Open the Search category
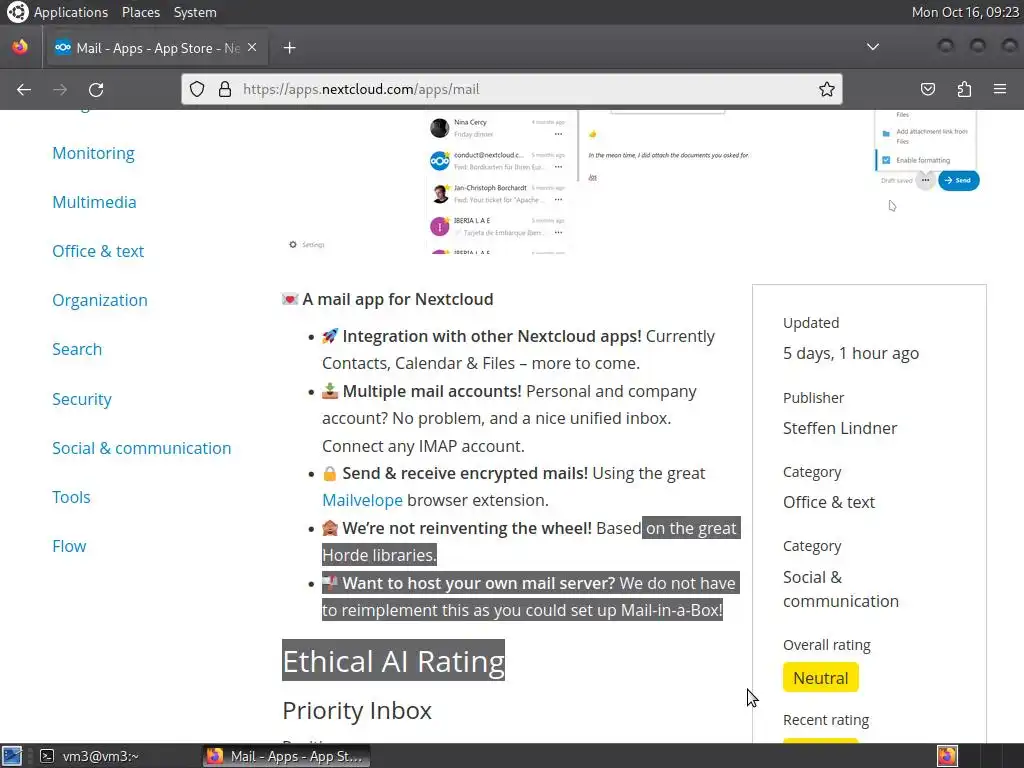This screenshot has height=768, width=1024. pos(77,349)
